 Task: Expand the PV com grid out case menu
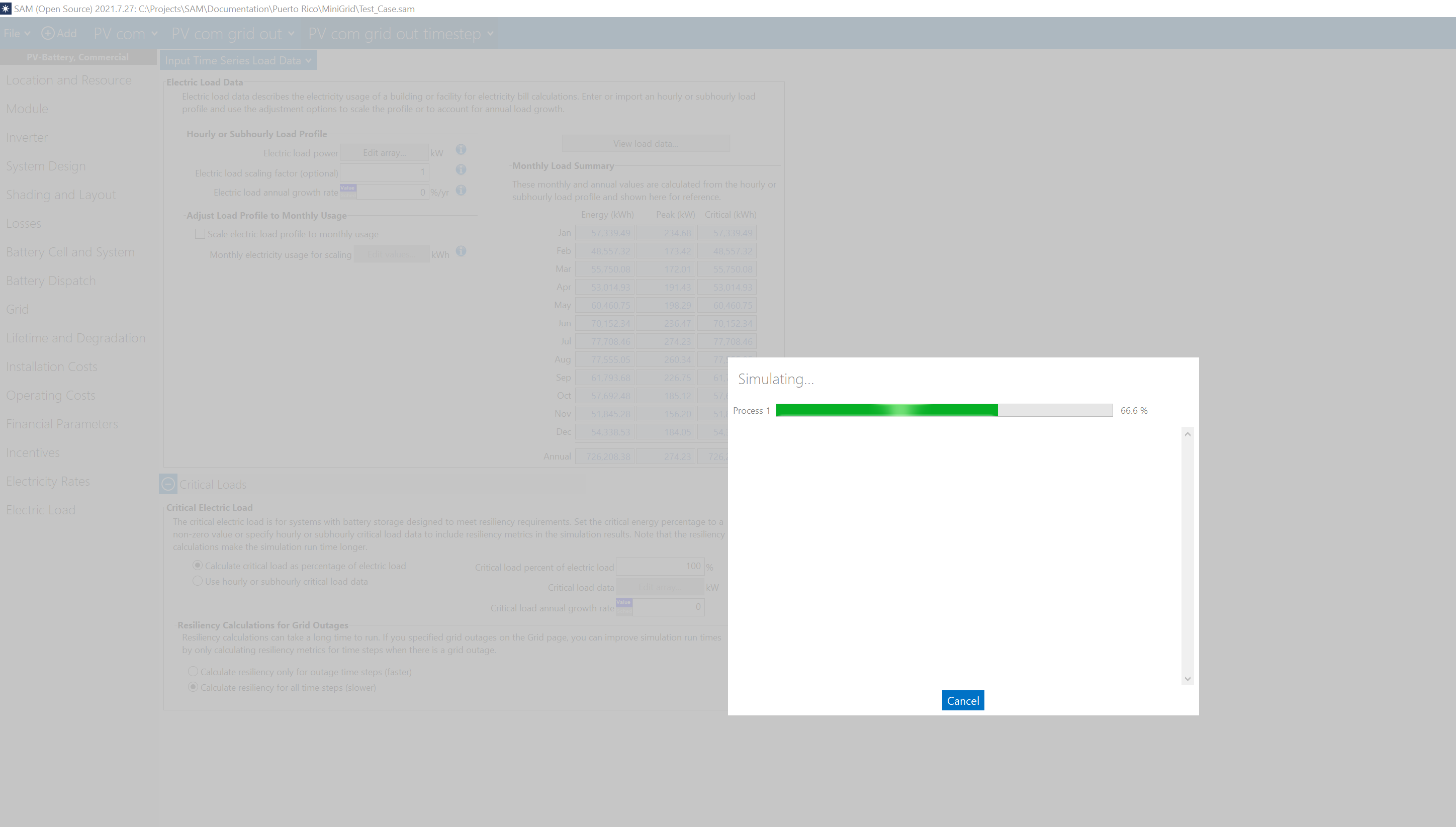[x=291, y=34]
